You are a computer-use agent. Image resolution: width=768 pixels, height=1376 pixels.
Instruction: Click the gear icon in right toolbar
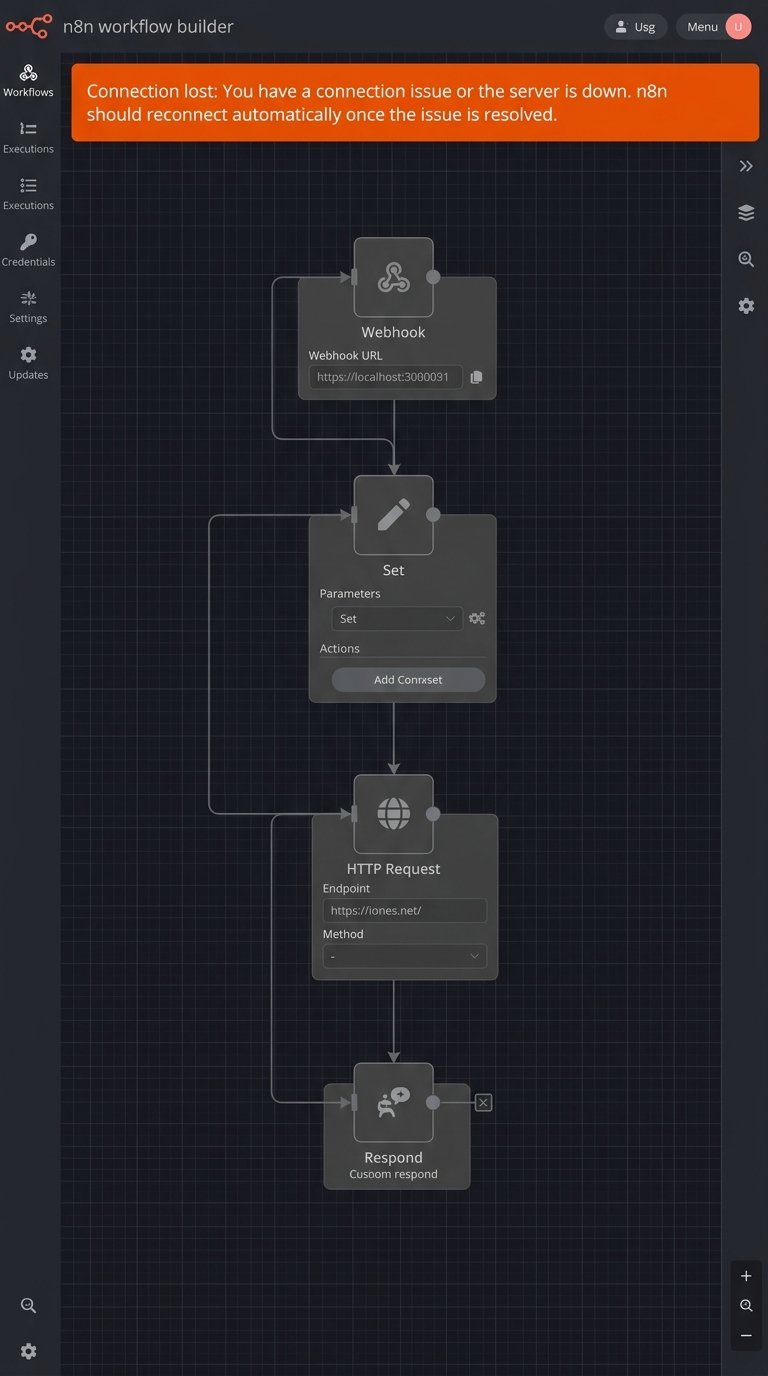(746, 305)
